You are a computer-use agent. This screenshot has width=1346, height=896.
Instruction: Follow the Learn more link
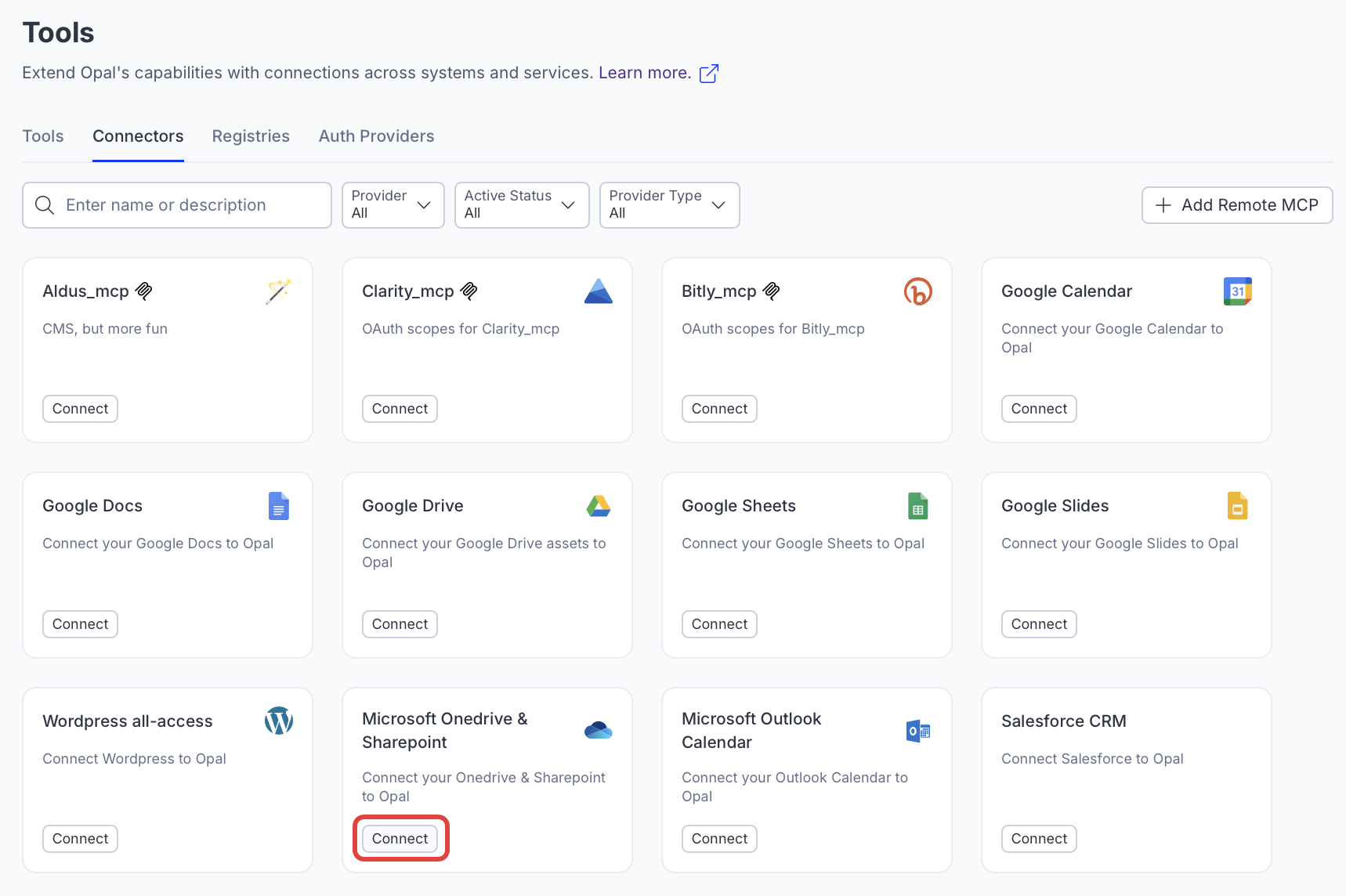[x=644, y=73]
